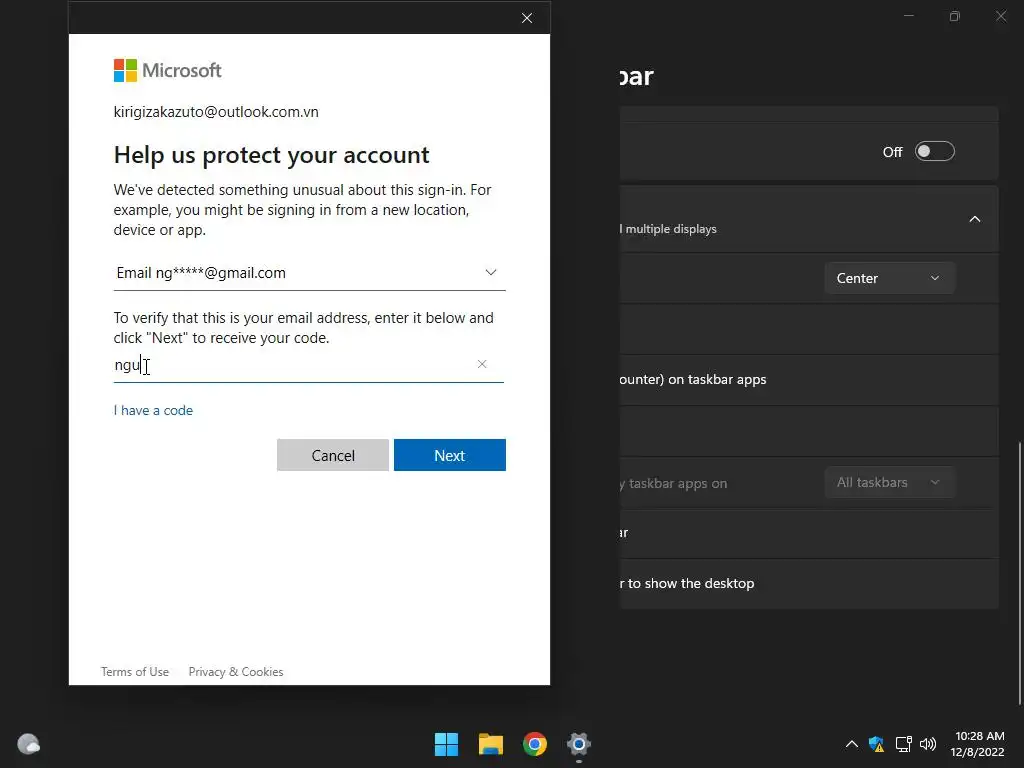The image size is (1024, 768).
Task: Open the All taskbars dropdown
Action: pos(889,483)
